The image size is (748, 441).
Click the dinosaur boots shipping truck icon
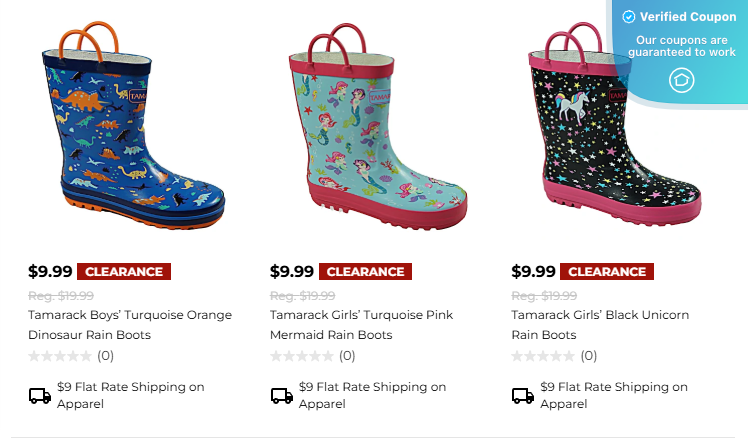tap(40, 395)
